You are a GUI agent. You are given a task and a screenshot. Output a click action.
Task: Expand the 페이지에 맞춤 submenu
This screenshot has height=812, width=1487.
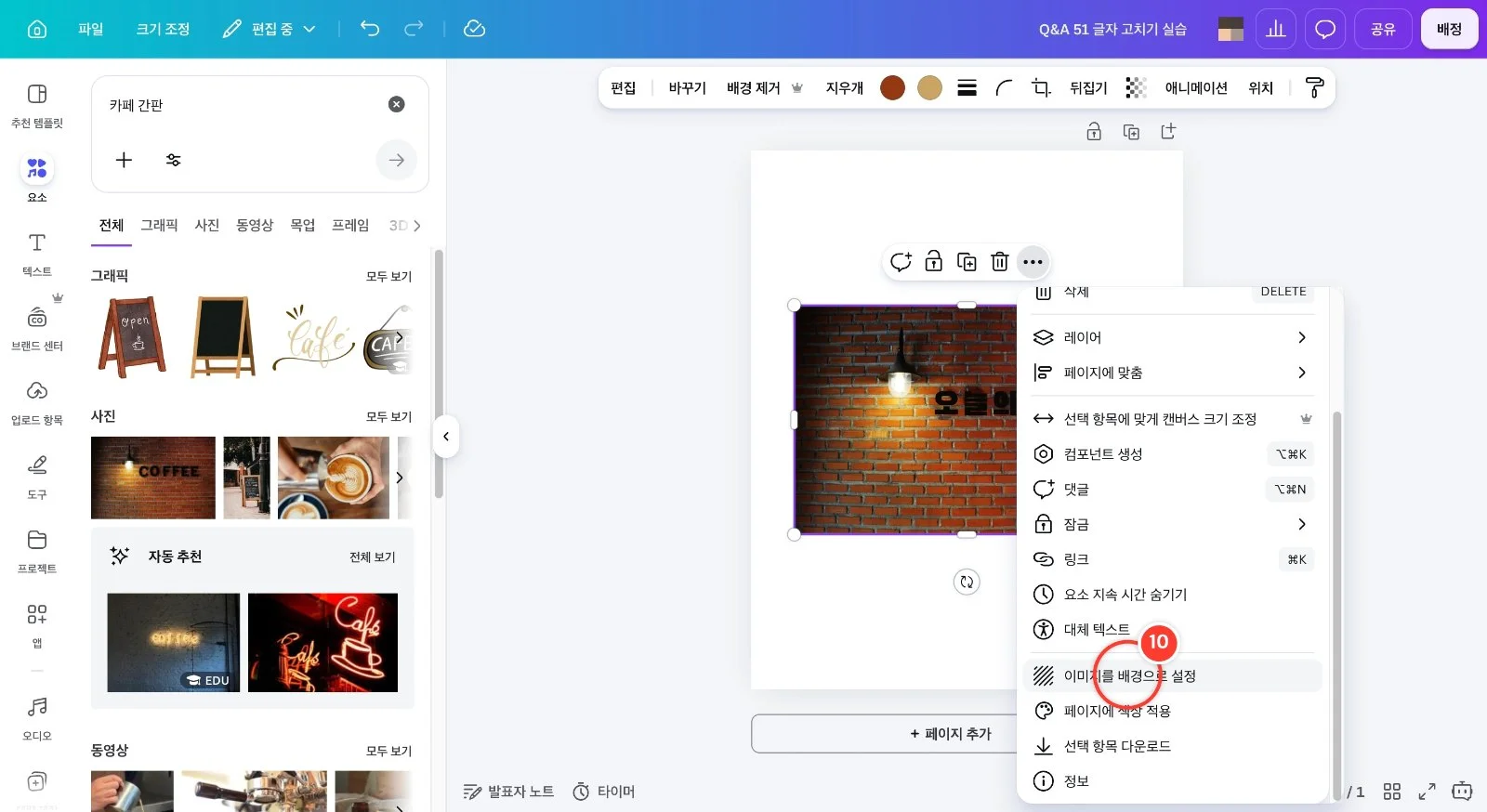coord(1175,373)
